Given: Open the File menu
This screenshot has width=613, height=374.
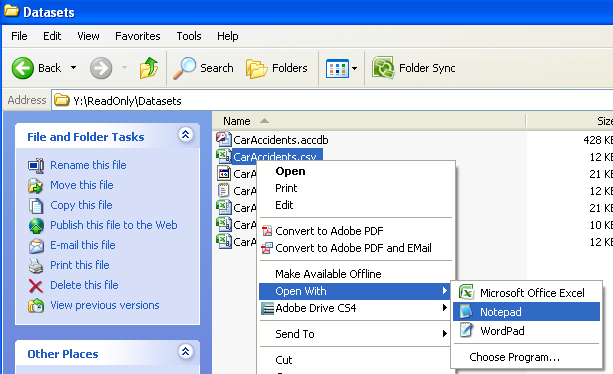Looking at the screenshot, I should (19, 36).
